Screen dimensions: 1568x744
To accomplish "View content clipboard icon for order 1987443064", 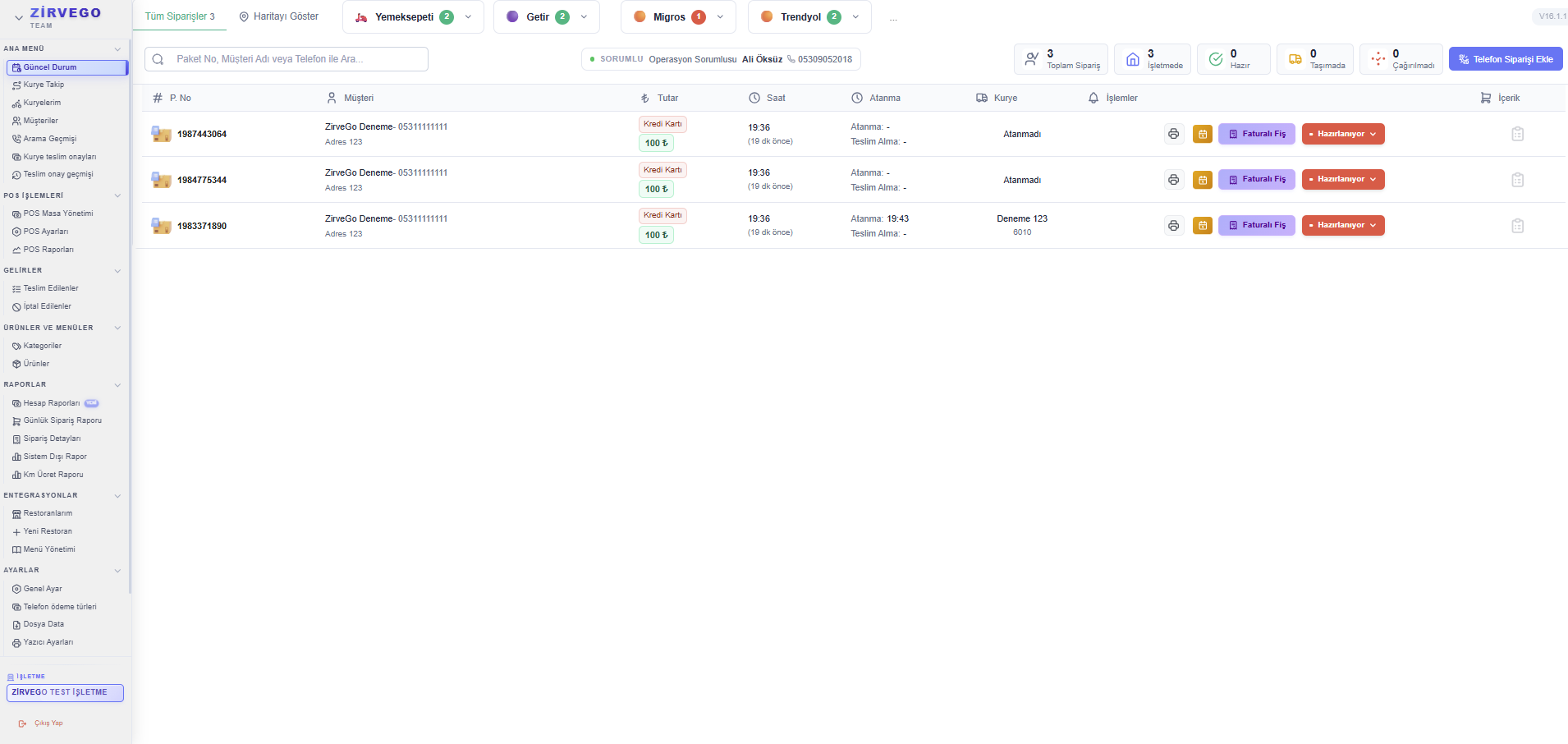I will [1518, 134].
